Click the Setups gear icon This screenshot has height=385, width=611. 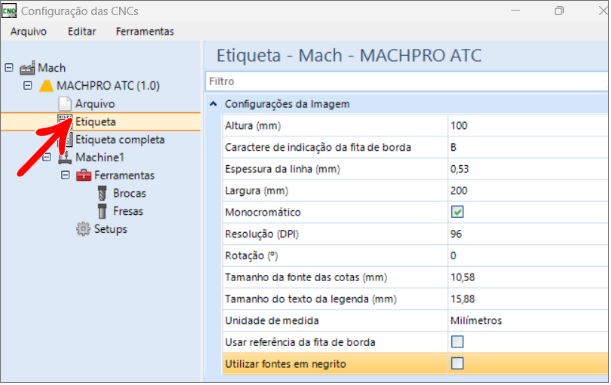(83, 229)
